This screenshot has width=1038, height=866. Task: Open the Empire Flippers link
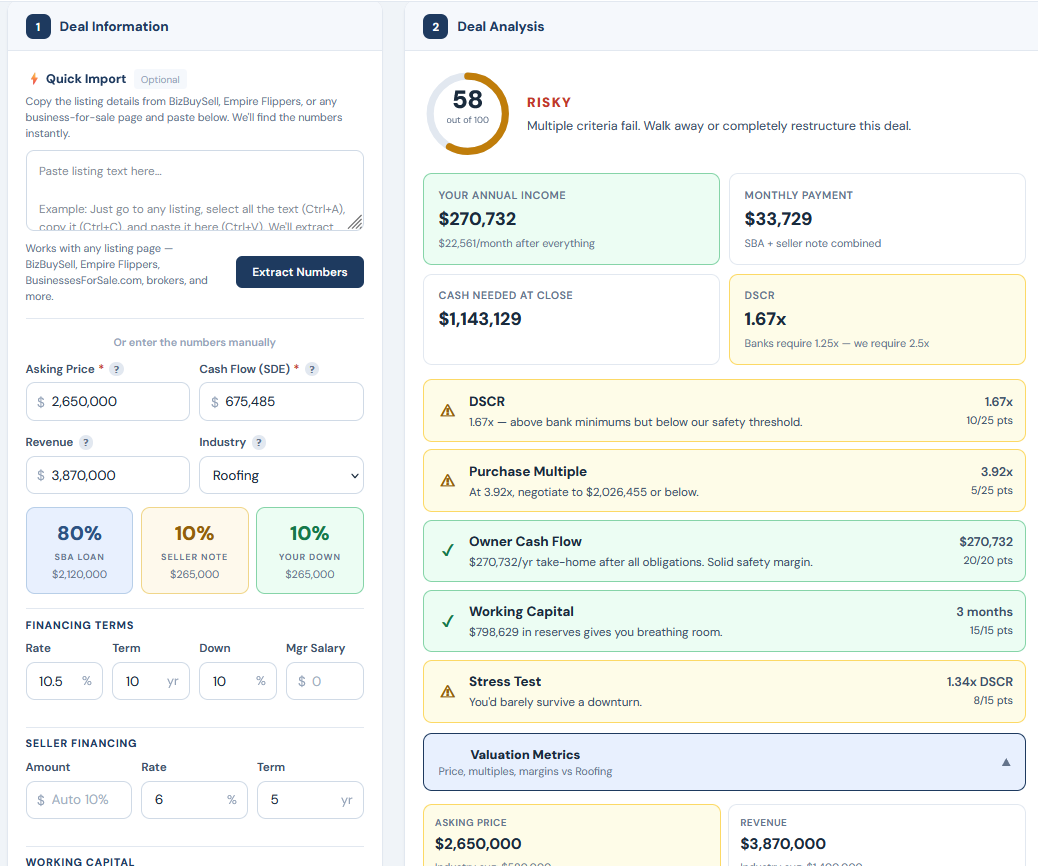coord(120,264)
